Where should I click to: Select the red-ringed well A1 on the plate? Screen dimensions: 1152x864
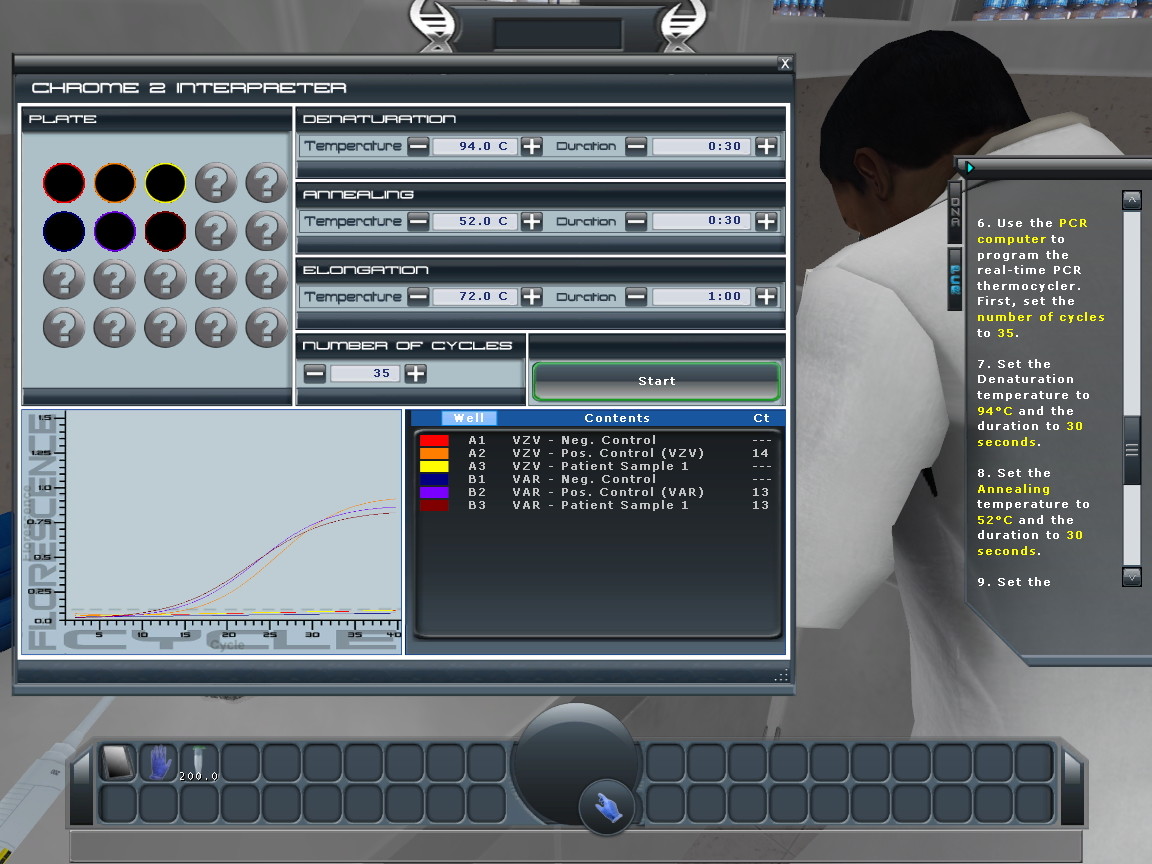pyautogui.click(x=64, y=183)
